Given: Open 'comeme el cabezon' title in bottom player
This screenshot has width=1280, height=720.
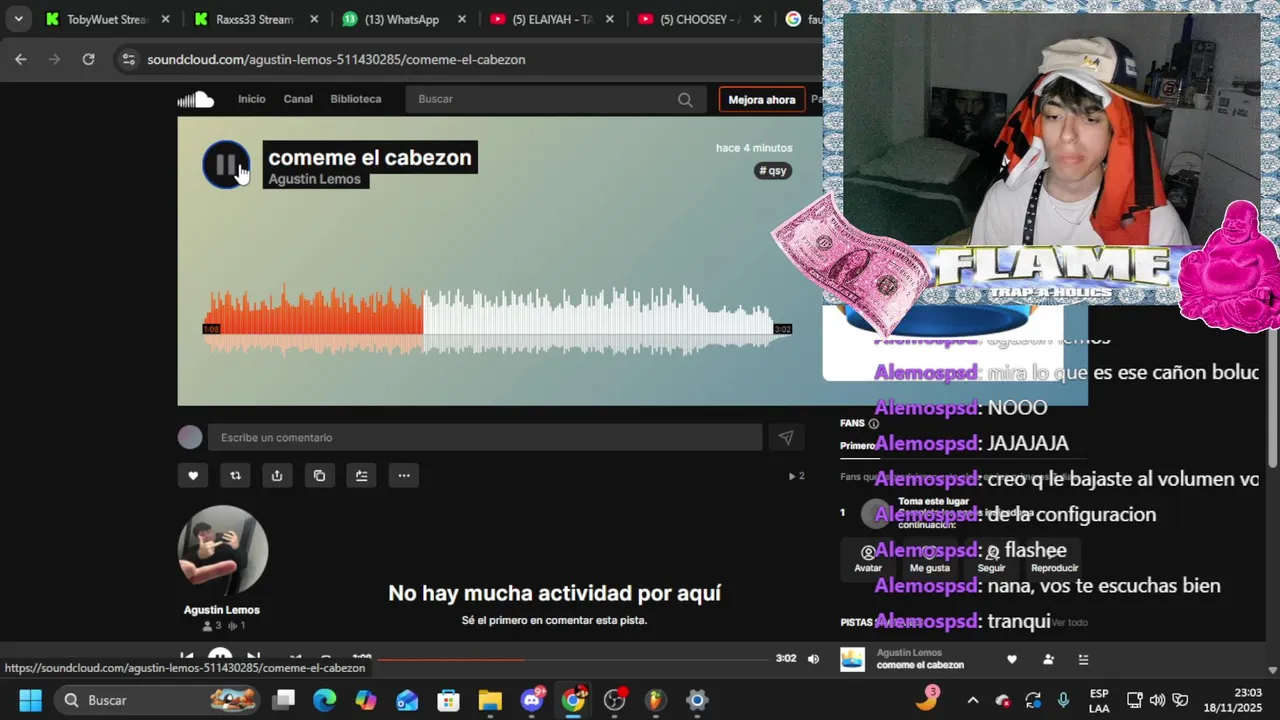Looking at the screenshot, I should (x=920, y=665).
